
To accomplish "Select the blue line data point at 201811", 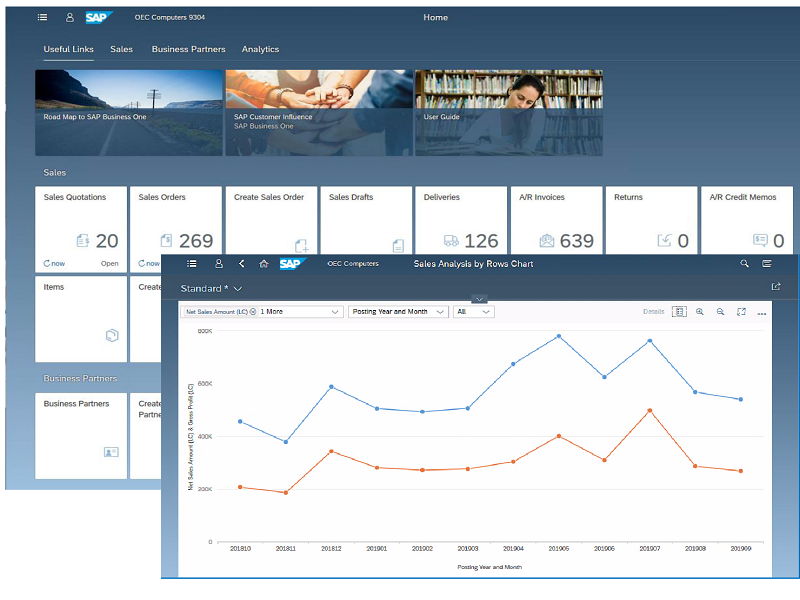I will (x=286, y=442).
